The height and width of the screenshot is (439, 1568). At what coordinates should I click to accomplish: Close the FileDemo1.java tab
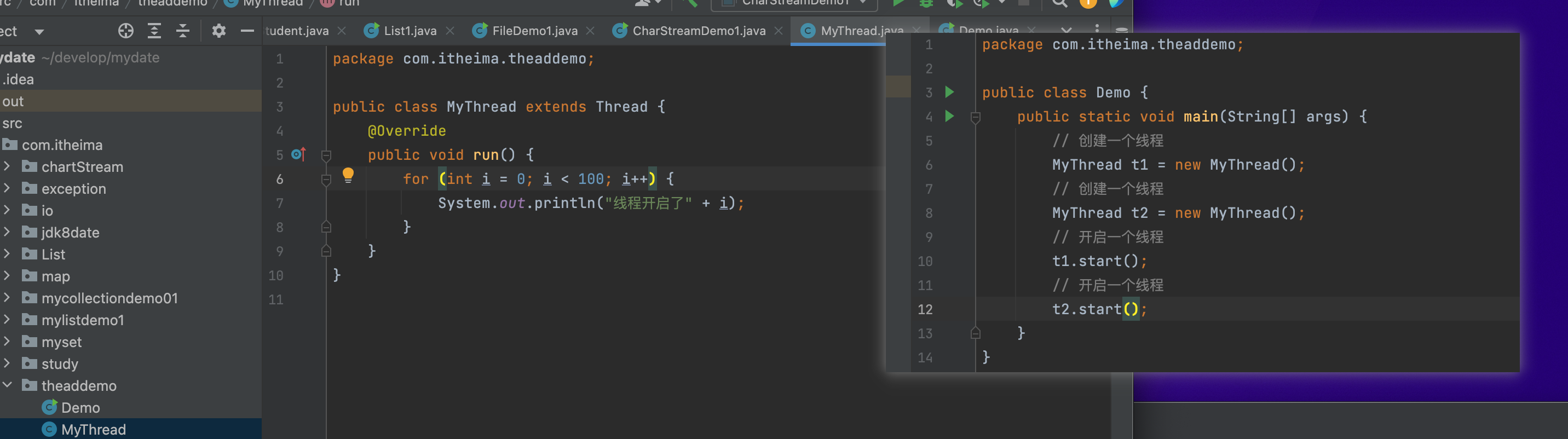[590, 31]
